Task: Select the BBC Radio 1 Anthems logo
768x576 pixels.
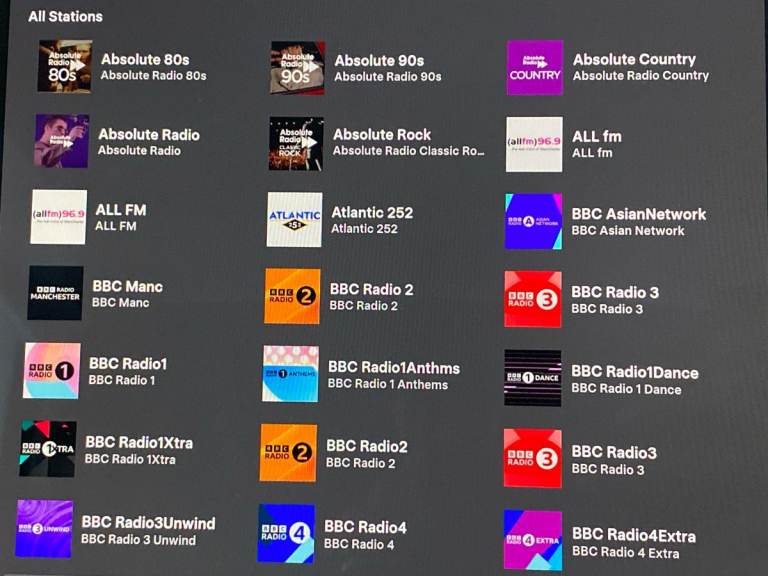Action: [290, 374]
